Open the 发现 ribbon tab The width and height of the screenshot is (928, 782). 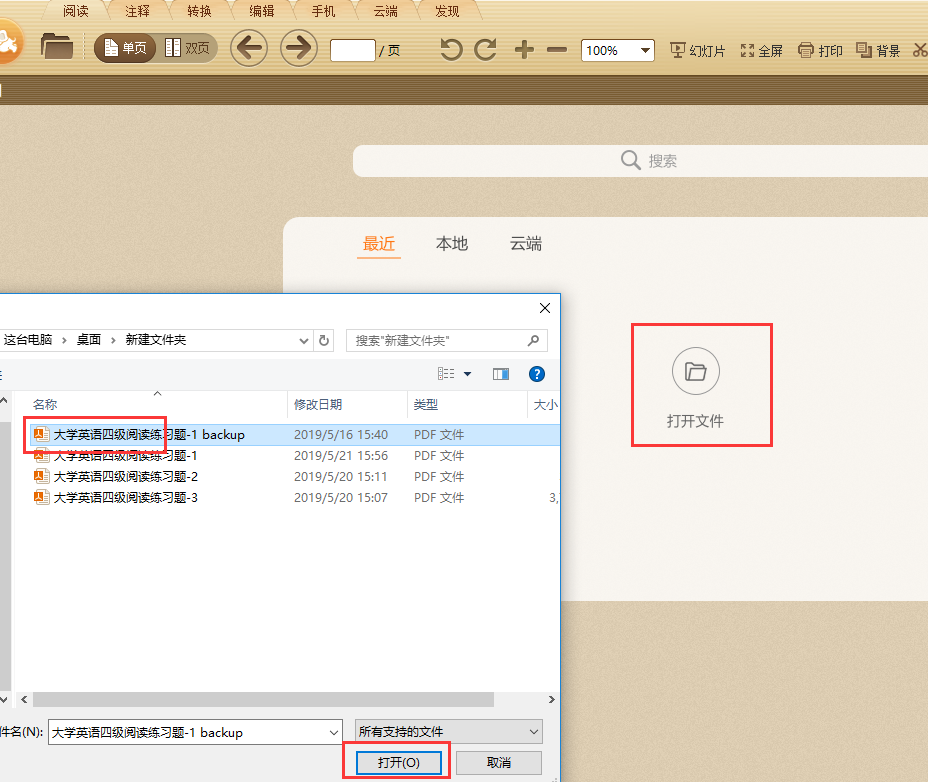(447, 11)
